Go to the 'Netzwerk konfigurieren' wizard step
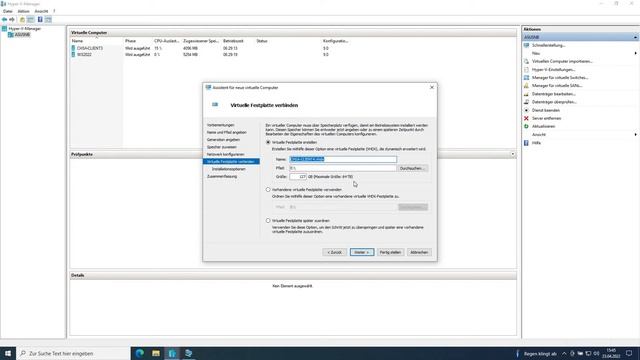This screenshot has width=640, height=360. (226, 154)
